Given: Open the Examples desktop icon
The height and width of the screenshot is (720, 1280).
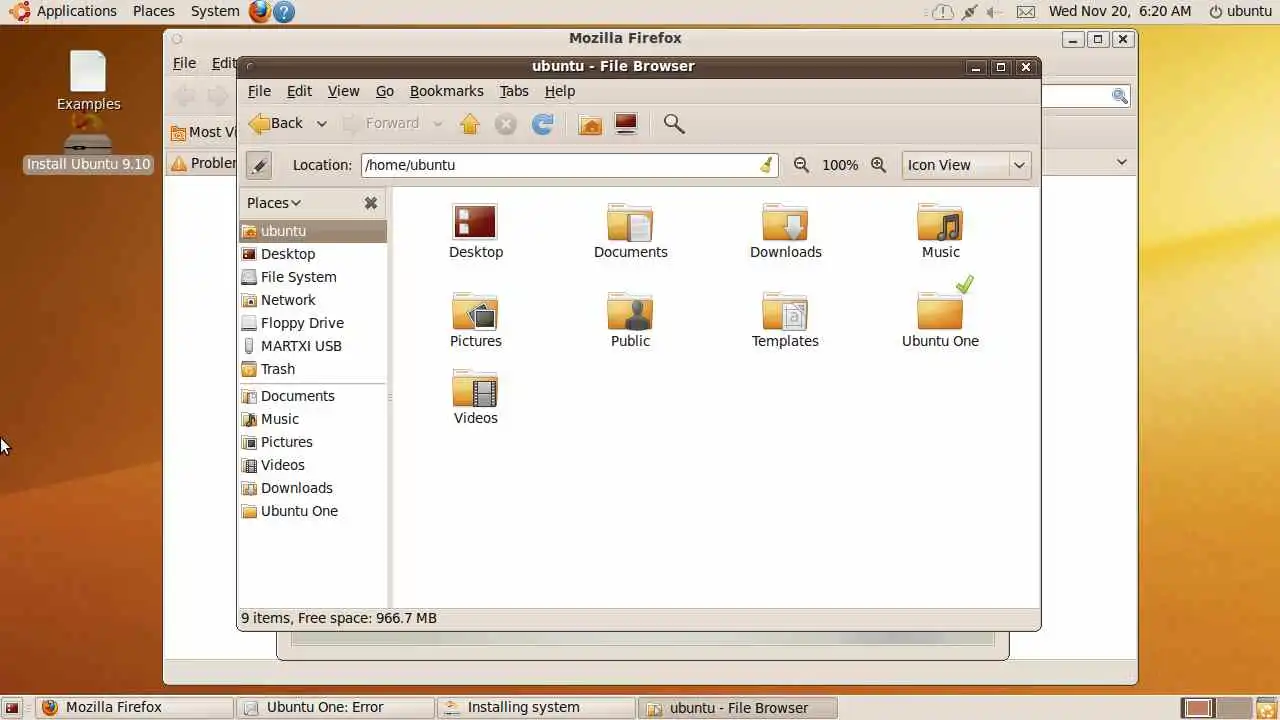Looking at the screenshot, I should coord(88,81).
